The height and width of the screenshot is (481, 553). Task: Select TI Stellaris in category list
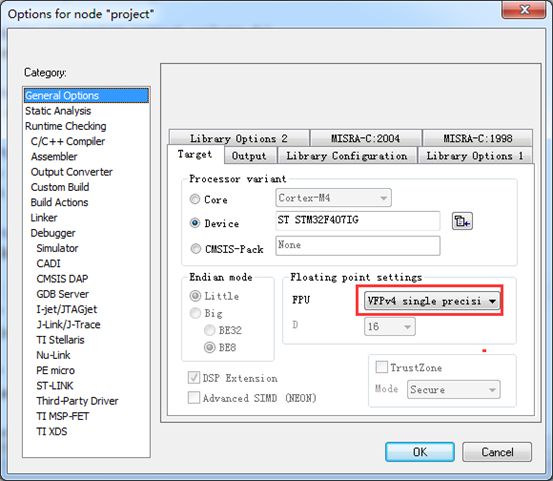[60, 340]
